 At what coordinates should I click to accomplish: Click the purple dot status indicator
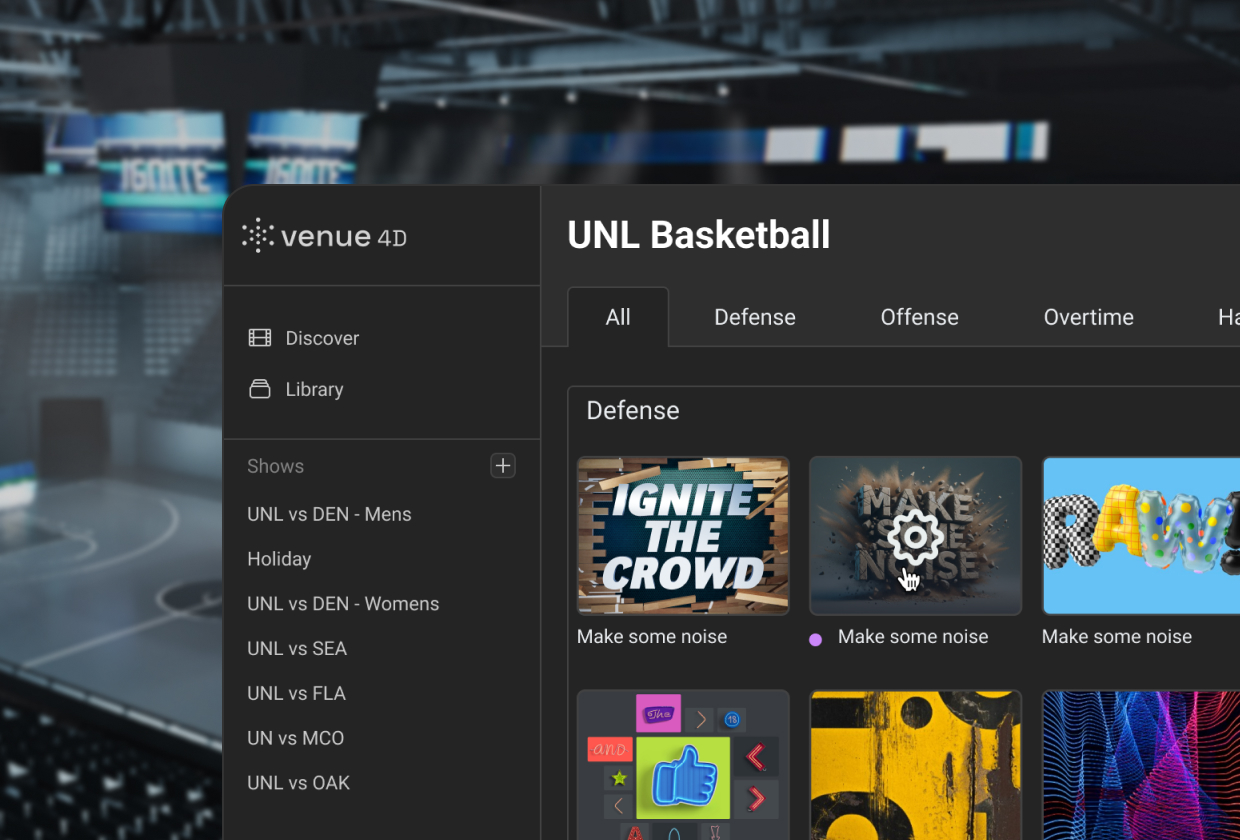point(815,639)
